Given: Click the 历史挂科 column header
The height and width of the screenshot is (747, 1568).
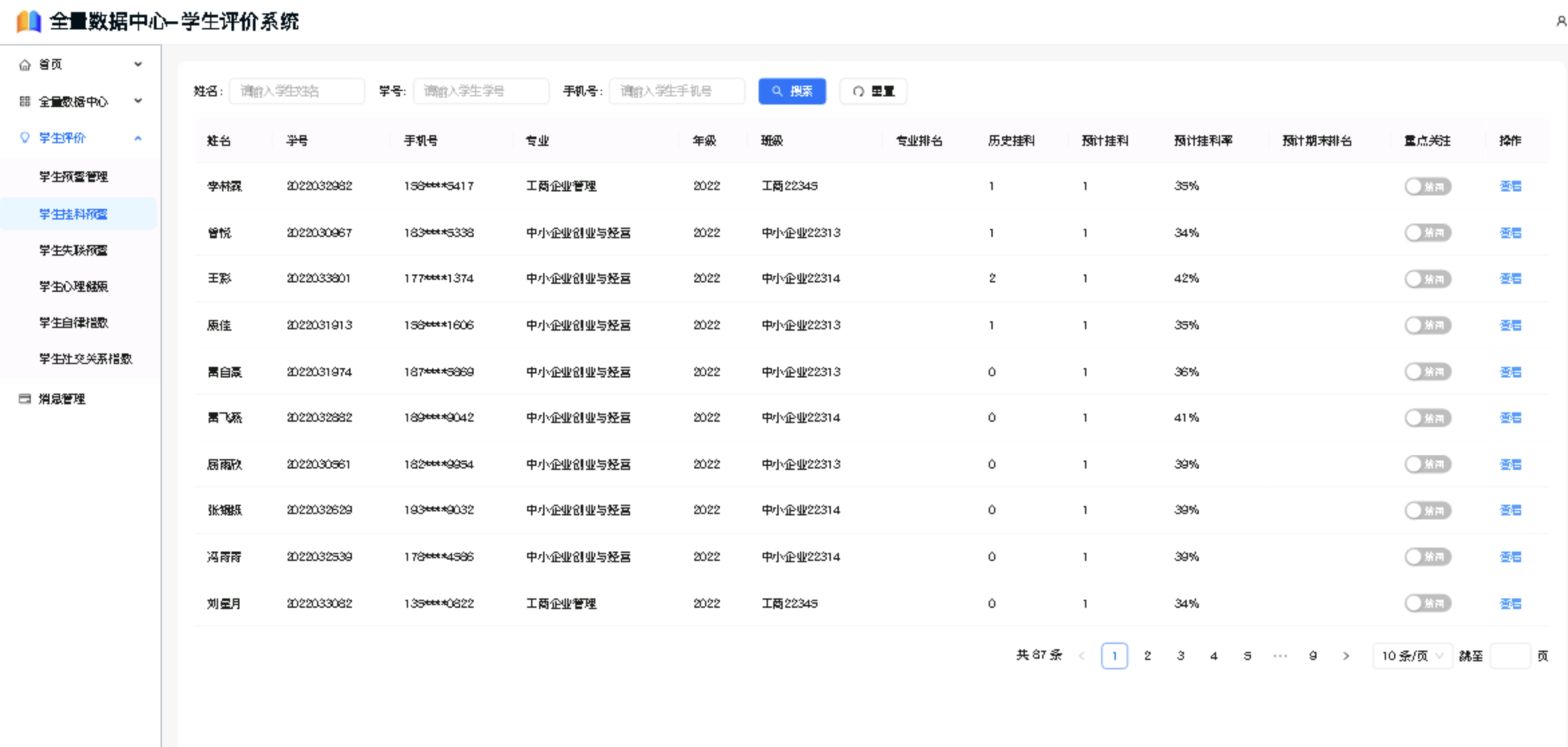Looking at the screenshot, I should pyautogui.click(x=1011, y=141).
